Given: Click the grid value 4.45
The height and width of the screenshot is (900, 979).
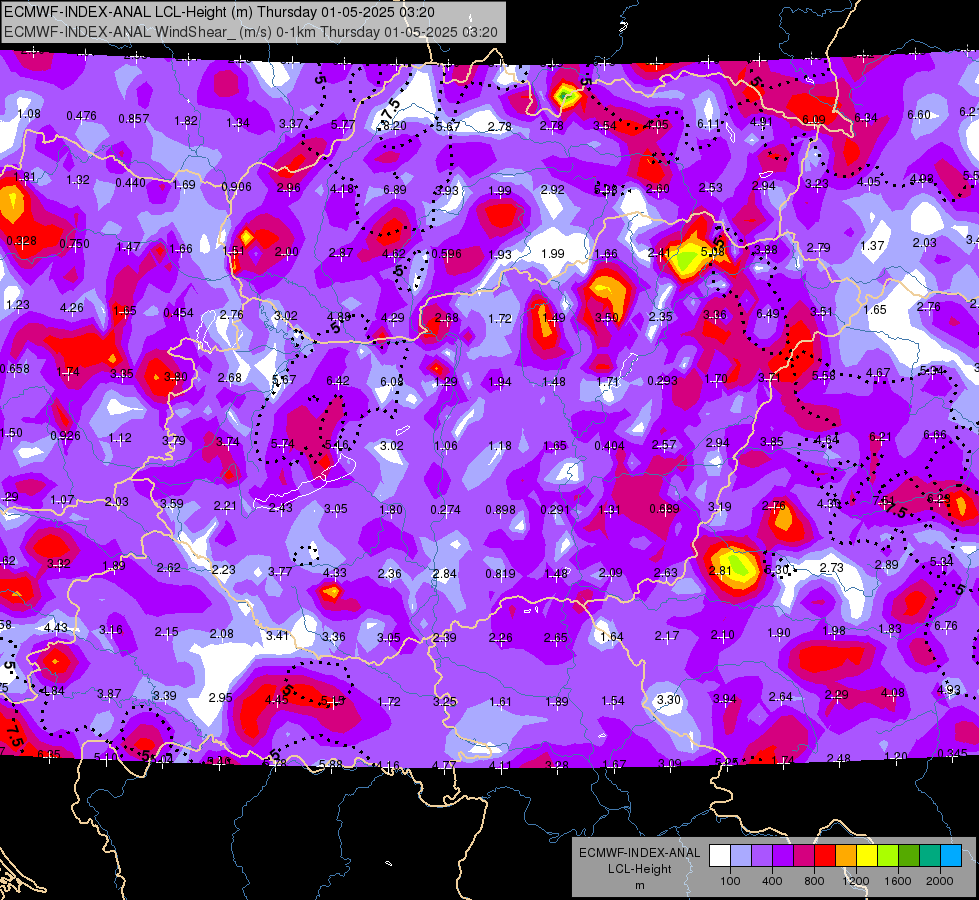Looking at the screenshot, I should pyautogui.click(x=277, y=700).
